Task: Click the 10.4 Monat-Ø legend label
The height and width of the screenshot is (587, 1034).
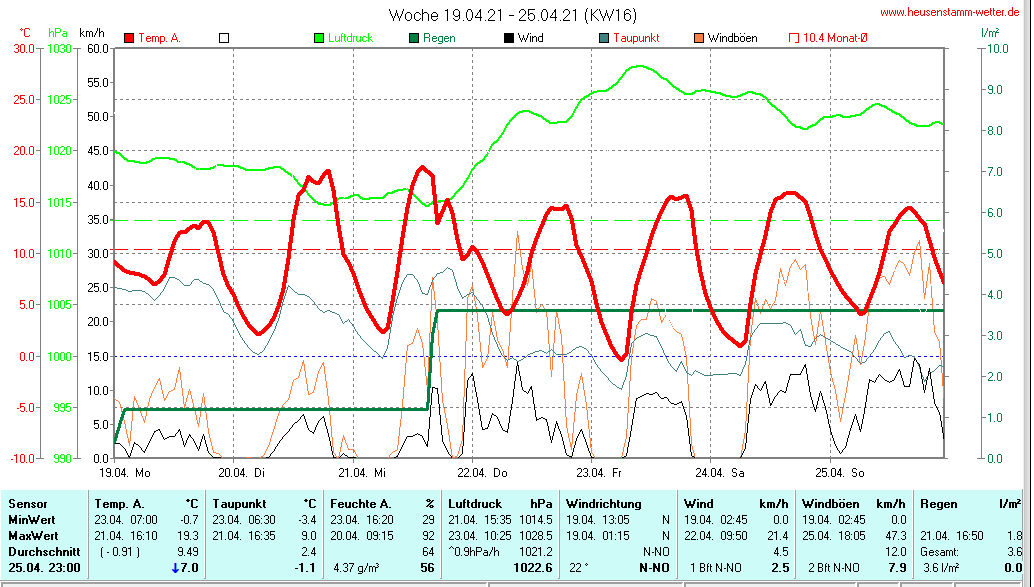Action: tap(835, 38)
